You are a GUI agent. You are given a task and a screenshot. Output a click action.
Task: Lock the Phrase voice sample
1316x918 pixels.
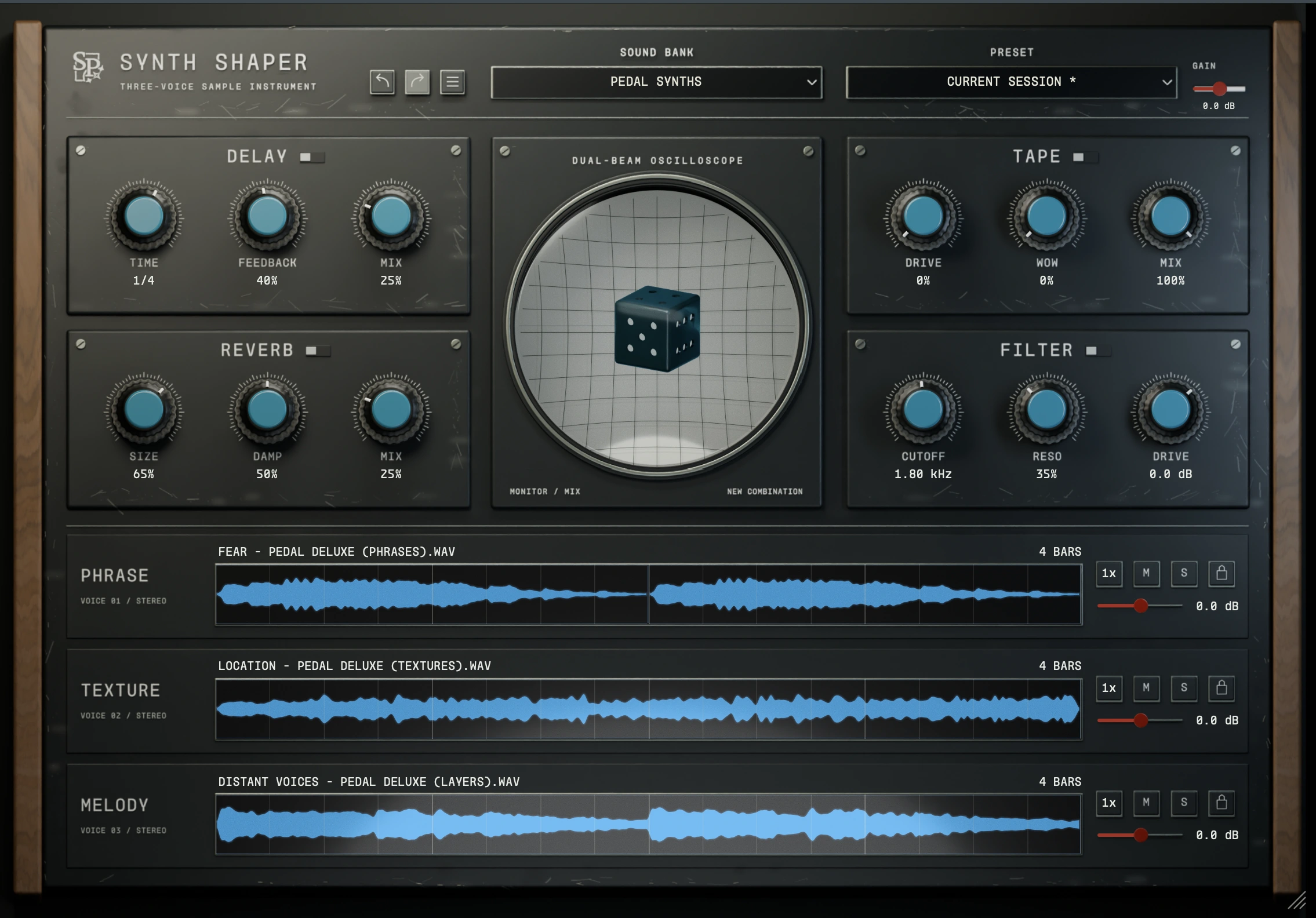point(1221,573)
